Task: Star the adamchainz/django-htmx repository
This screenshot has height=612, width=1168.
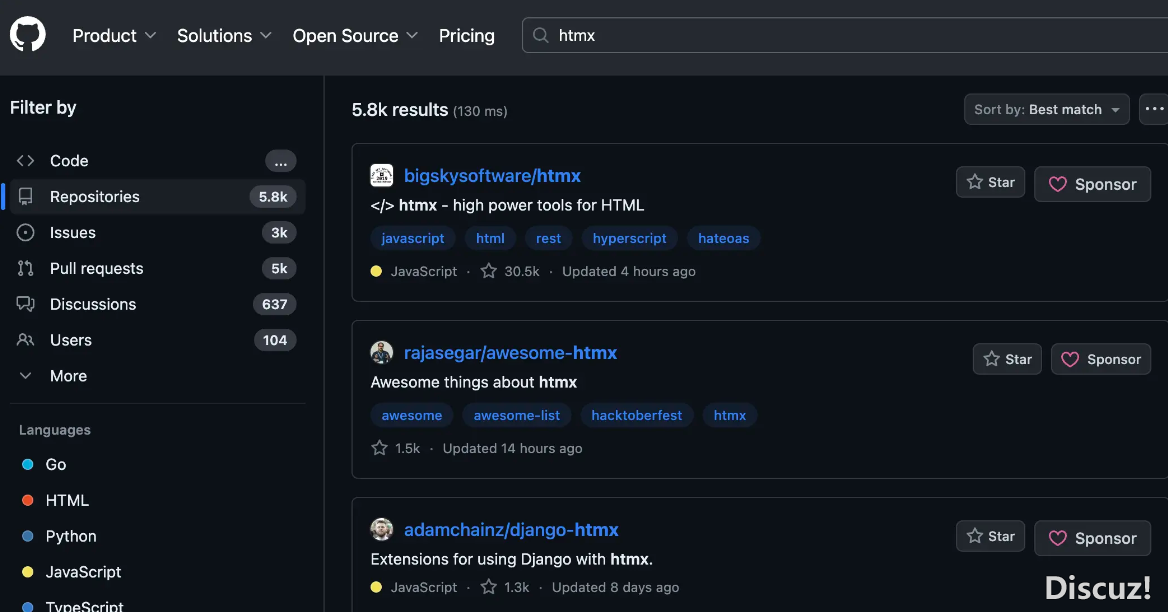Action: tap(991, 536)
